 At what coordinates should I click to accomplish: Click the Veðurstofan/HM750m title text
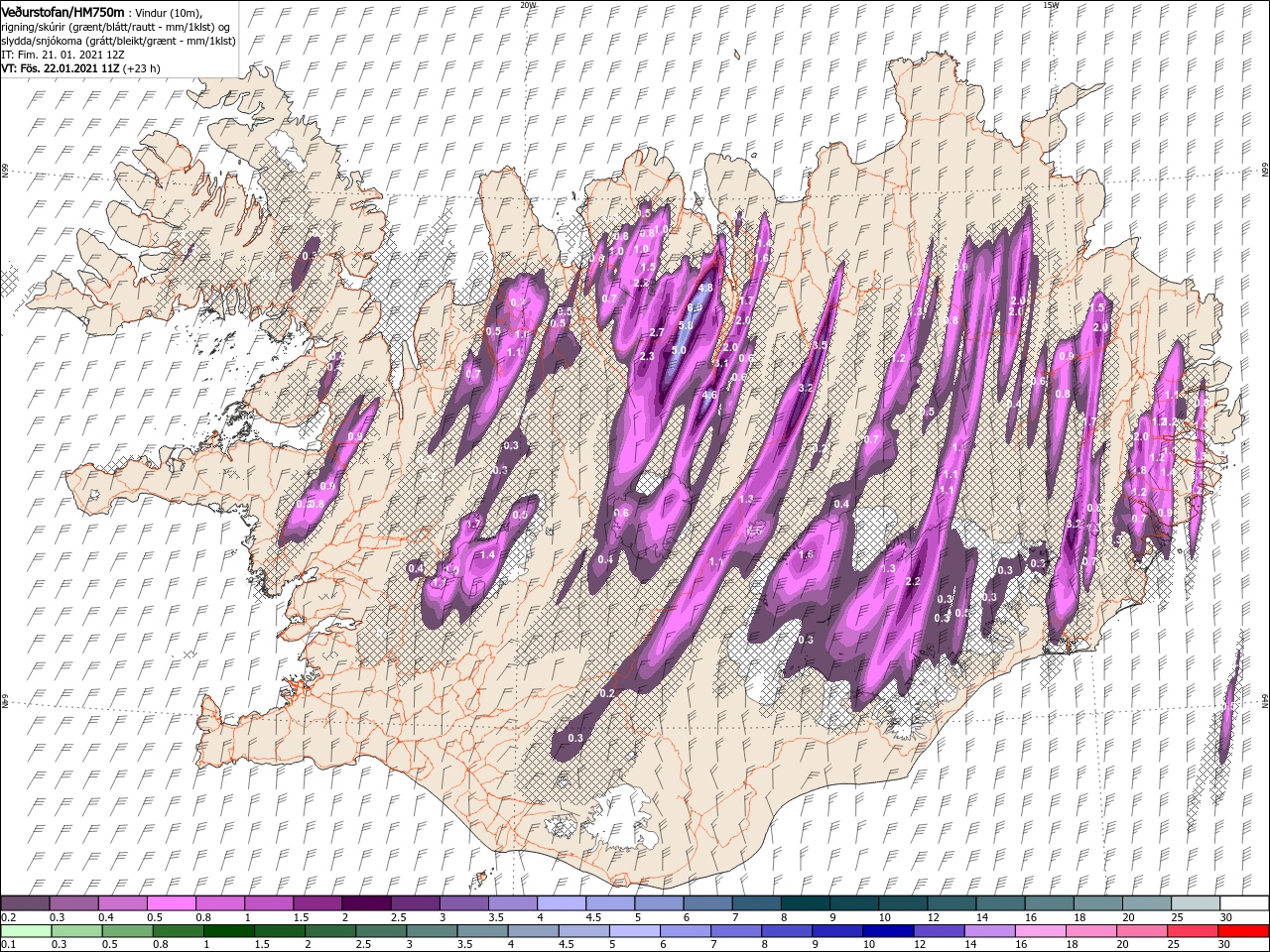tap(63, 11)
